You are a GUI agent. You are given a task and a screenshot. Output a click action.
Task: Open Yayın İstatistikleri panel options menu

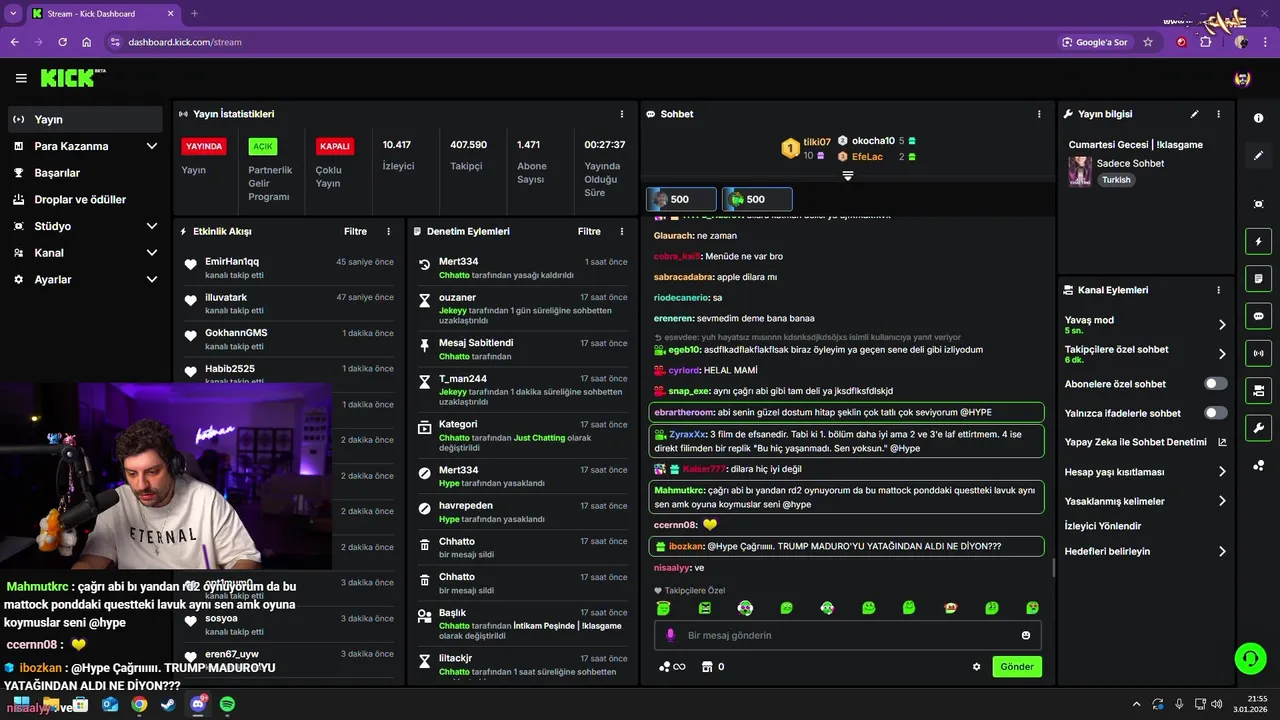pyautogui.click(x=622, y=114)
